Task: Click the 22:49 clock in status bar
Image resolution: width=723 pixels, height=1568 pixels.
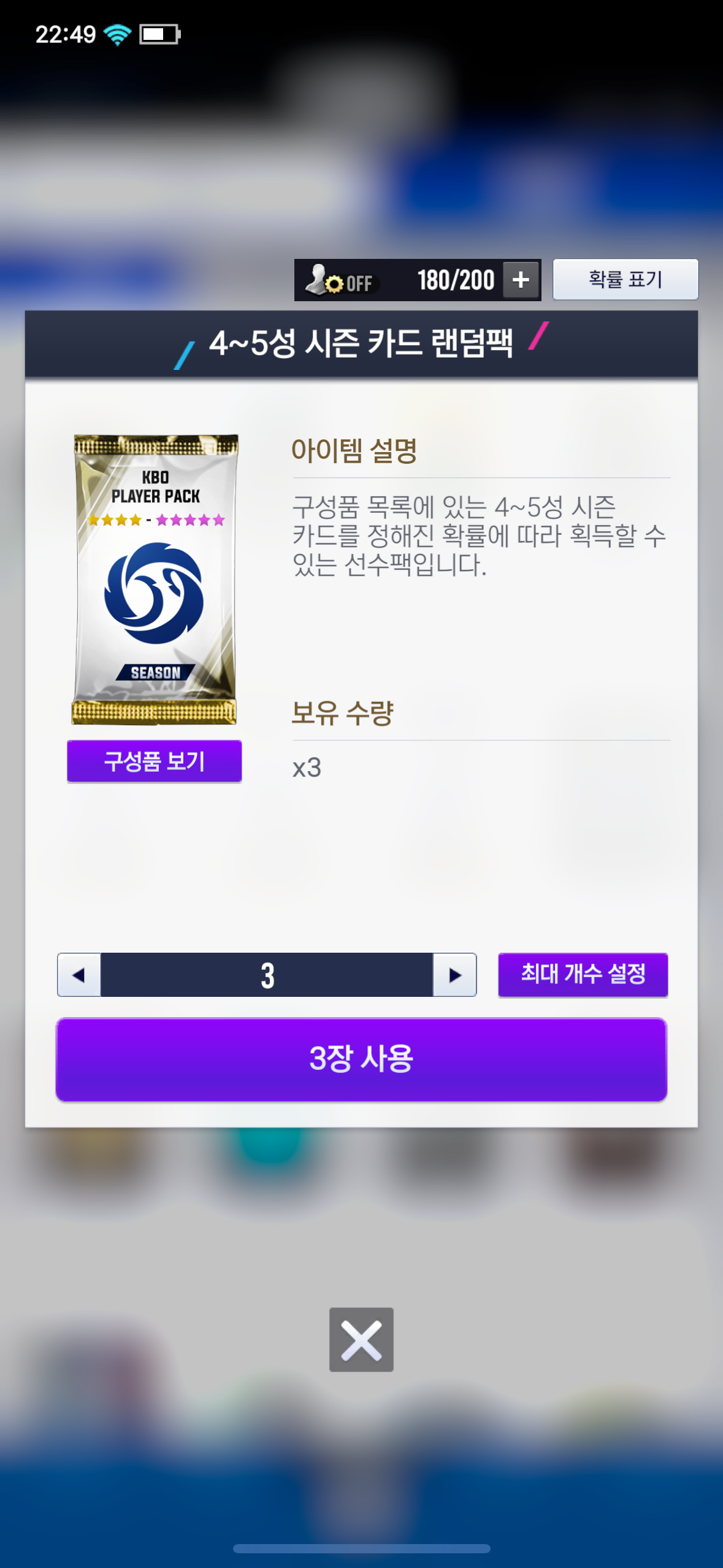Action: (x=66, y=34)
